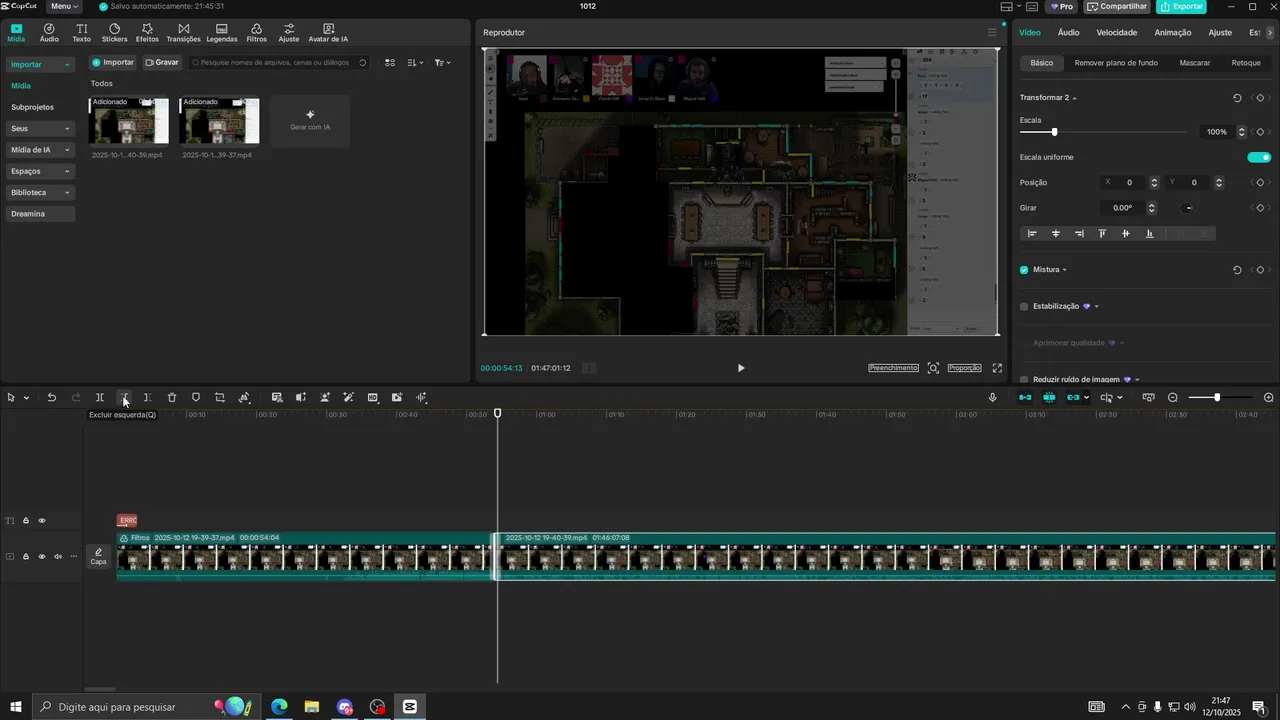Split the clip at the playhead

(x=100, y=398)
